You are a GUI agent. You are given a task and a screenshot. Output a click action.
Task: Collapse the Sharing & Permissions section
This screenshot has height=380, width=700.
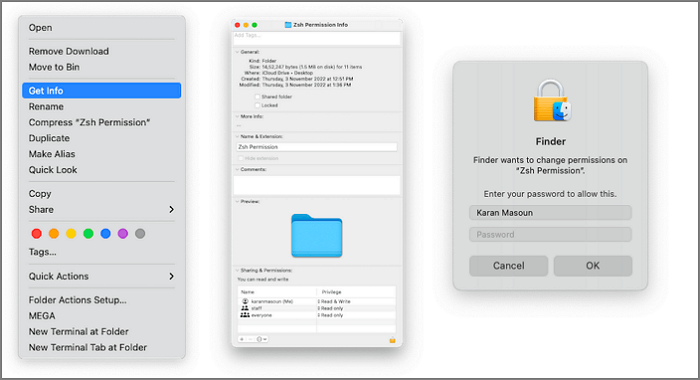coord(237,270)
